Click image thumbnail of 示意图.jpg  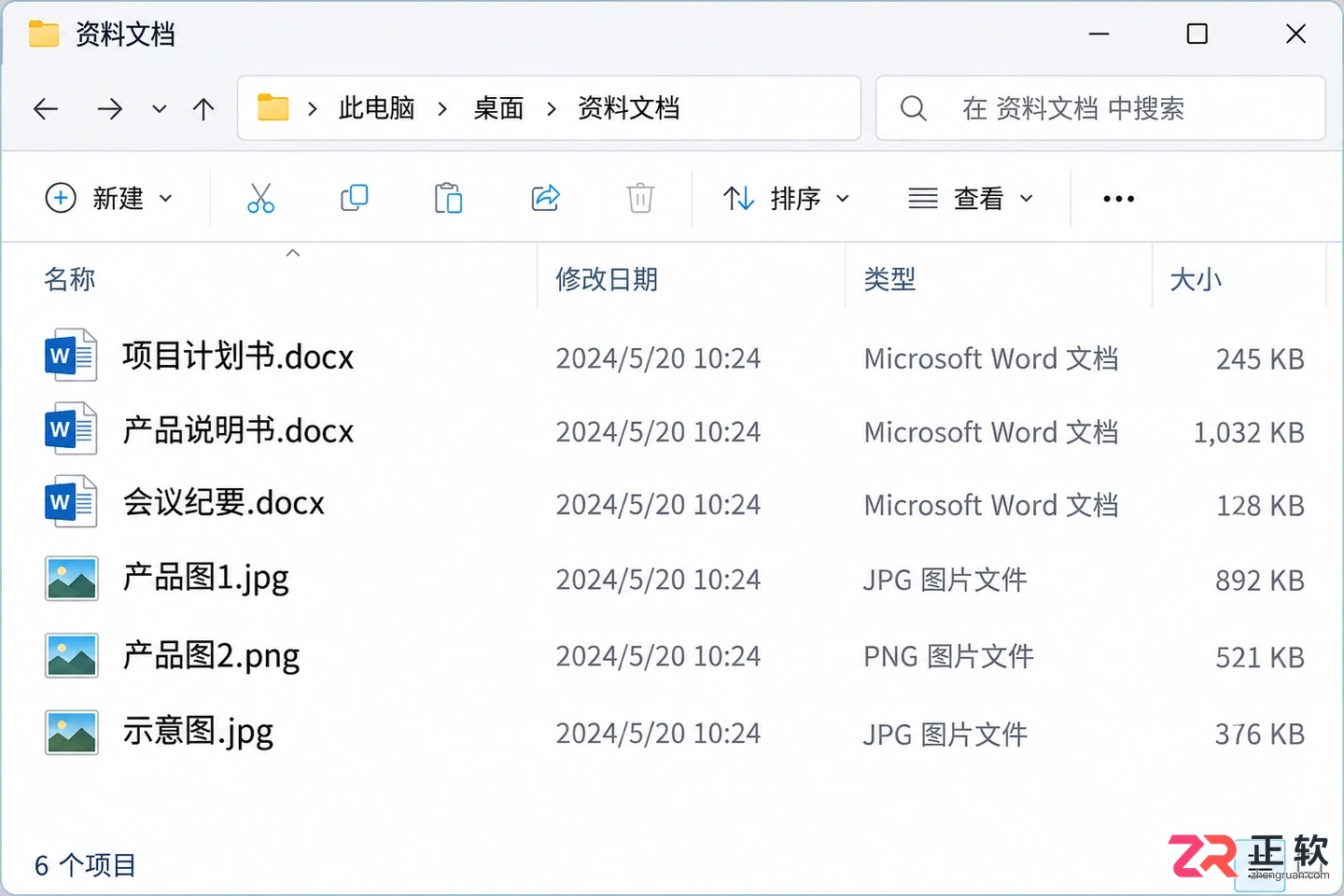[72, 733]
